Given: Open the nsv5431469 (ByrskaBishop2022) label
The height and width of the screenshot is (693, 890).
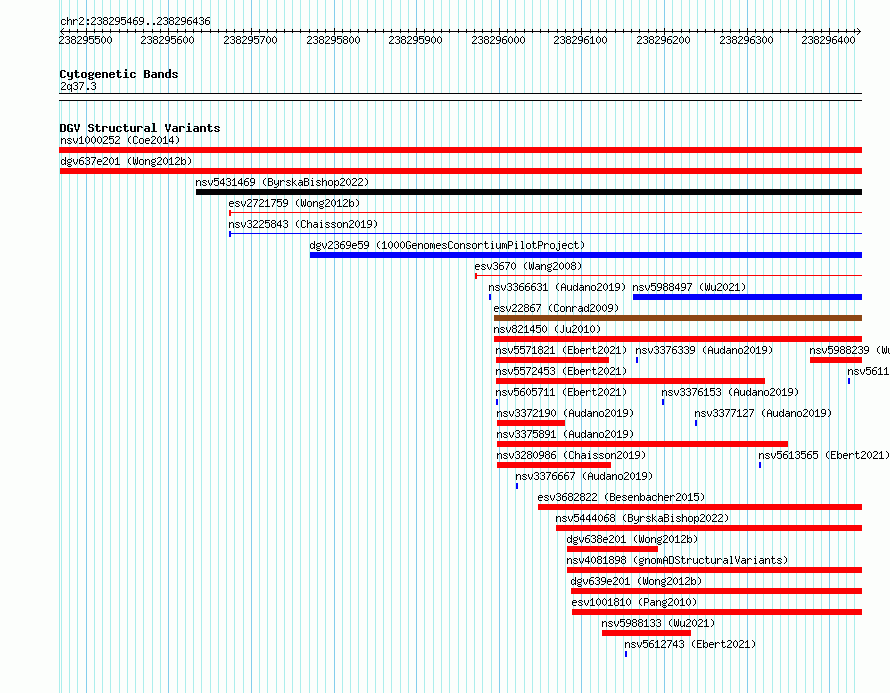Looking at the screenshot, I should point(282,182).
